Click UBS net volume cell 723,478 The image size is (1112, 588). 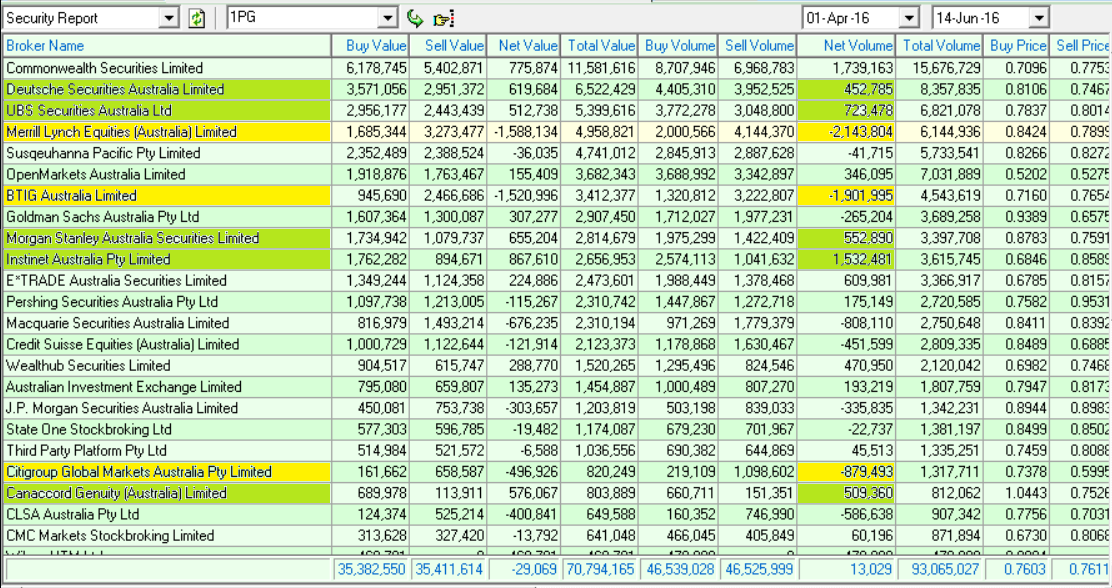pos(846,111)
